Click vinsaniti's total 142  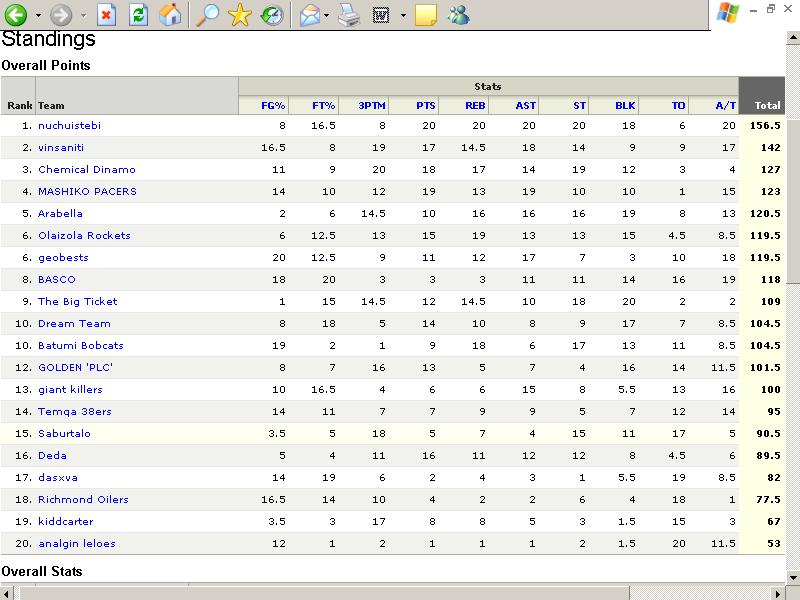pos(770,147)
